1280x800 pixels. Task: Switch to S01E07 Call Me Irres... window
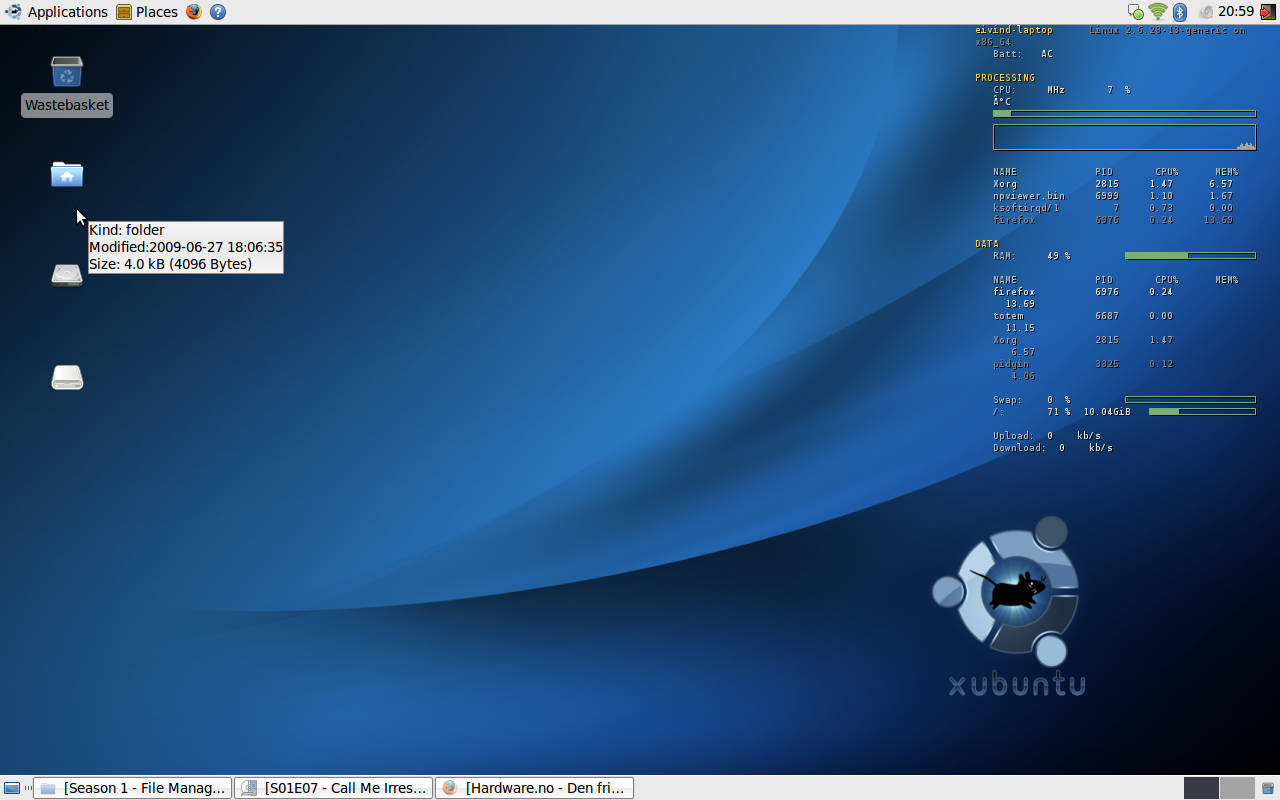pyautogui.click(x=334, y=788)
